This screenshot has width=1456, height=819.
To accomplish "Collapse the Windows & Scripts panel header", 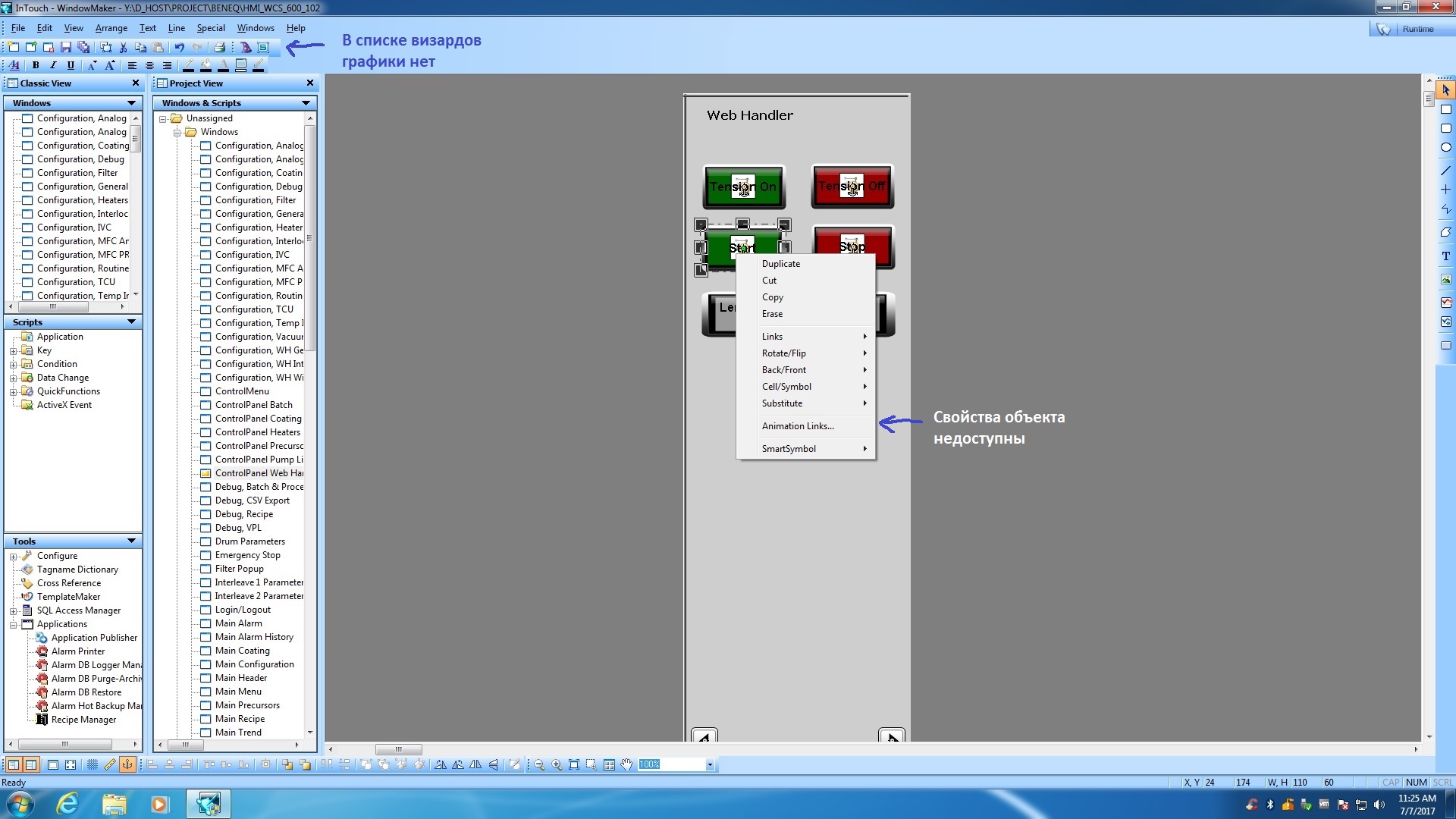I will [x=306, y=103].
